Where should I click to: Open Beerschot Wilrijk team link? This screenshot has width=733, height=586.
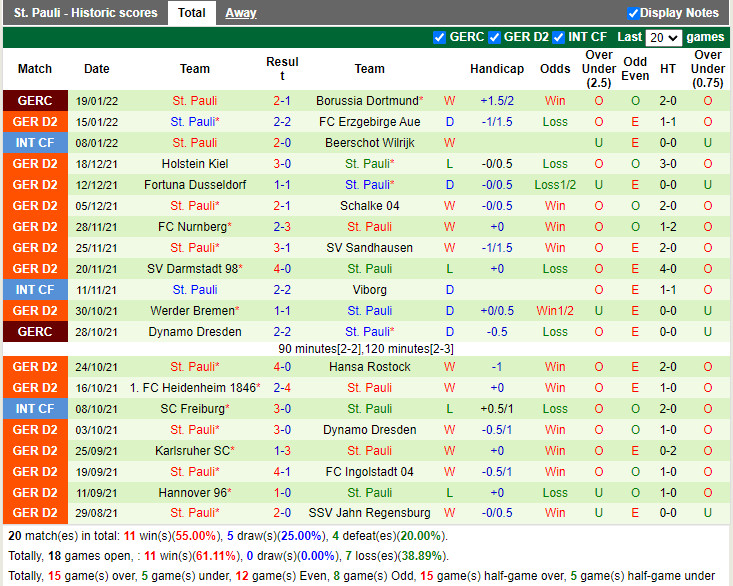coord(369,143)
